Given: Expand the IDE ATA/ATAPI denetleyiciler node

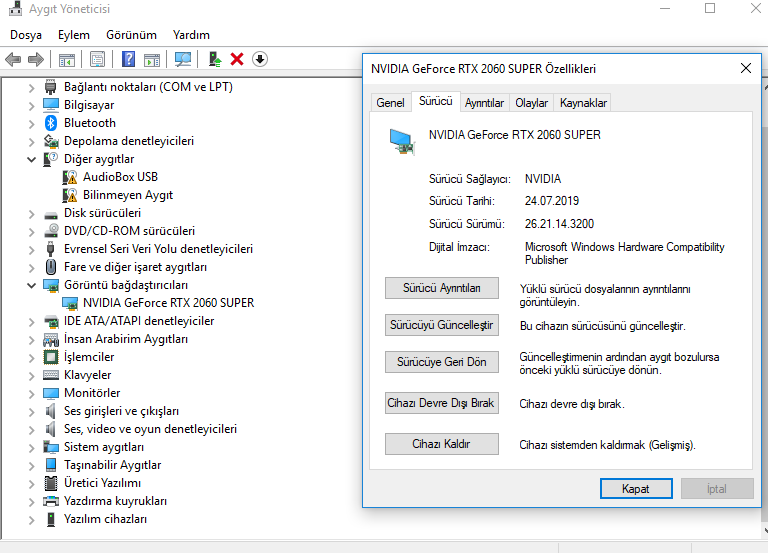Looking at the screenshot, I should coord(31,322).
